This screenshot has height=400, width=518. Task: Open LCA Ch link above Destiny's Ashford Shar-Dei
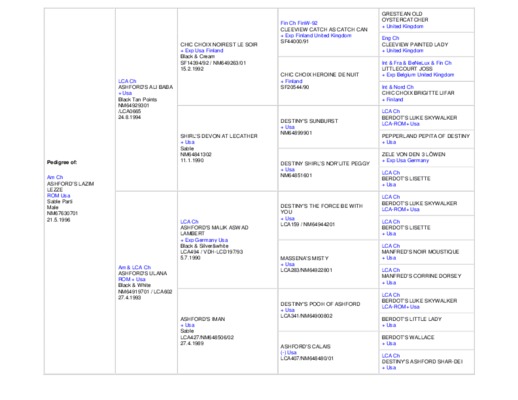391,356
